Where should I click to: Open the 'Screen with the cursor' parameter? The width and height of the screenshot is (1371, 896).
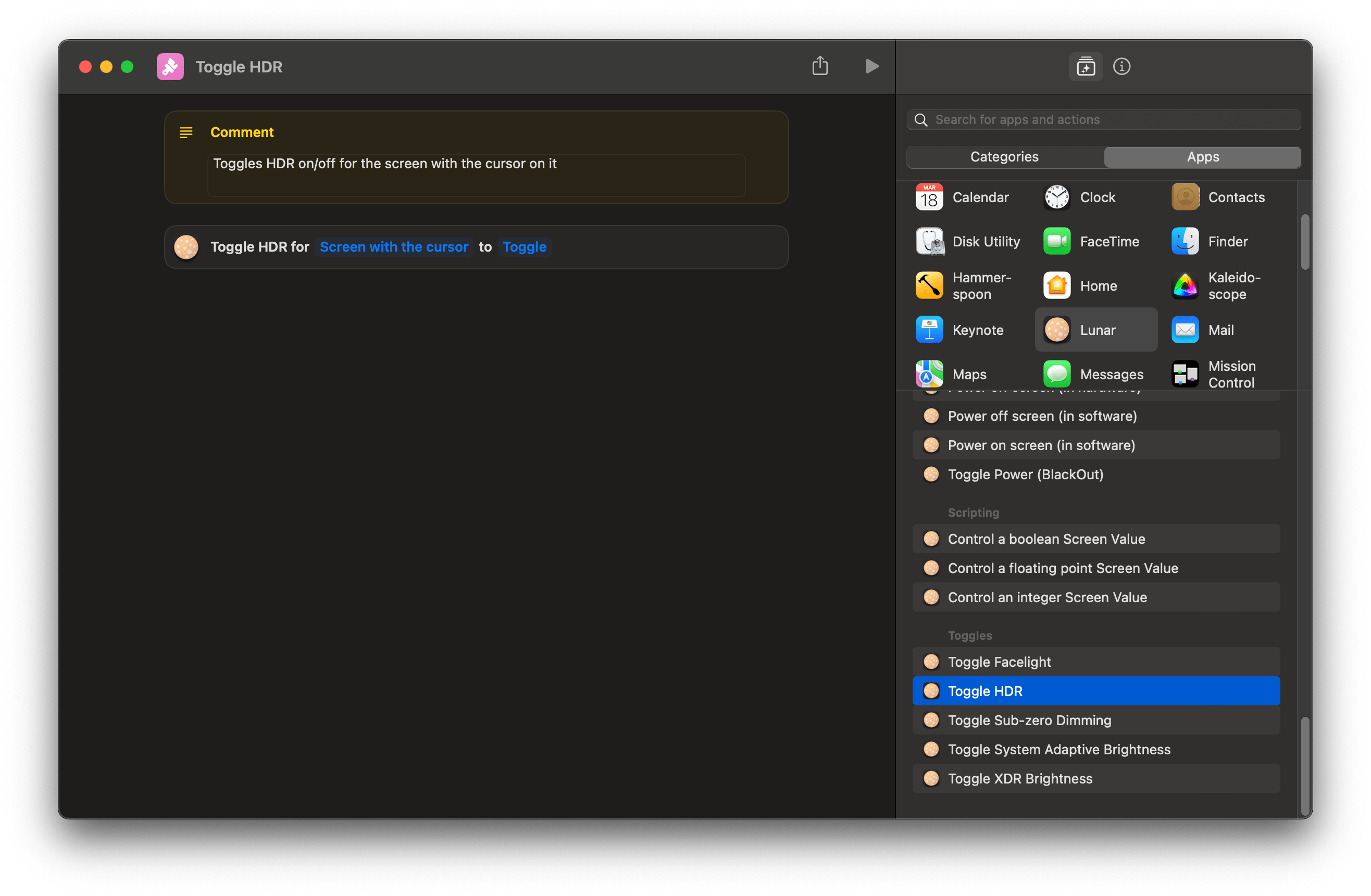point(393,246)
